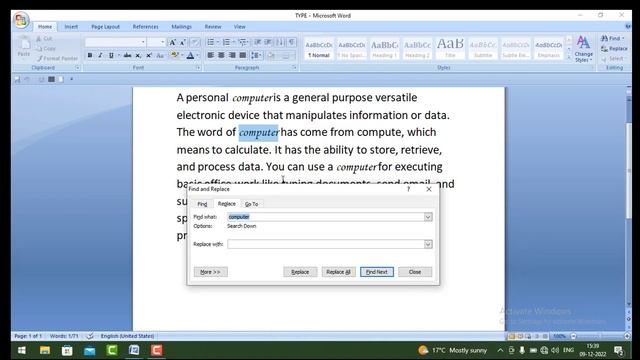Open the round Office button menu

coord(21,20)
